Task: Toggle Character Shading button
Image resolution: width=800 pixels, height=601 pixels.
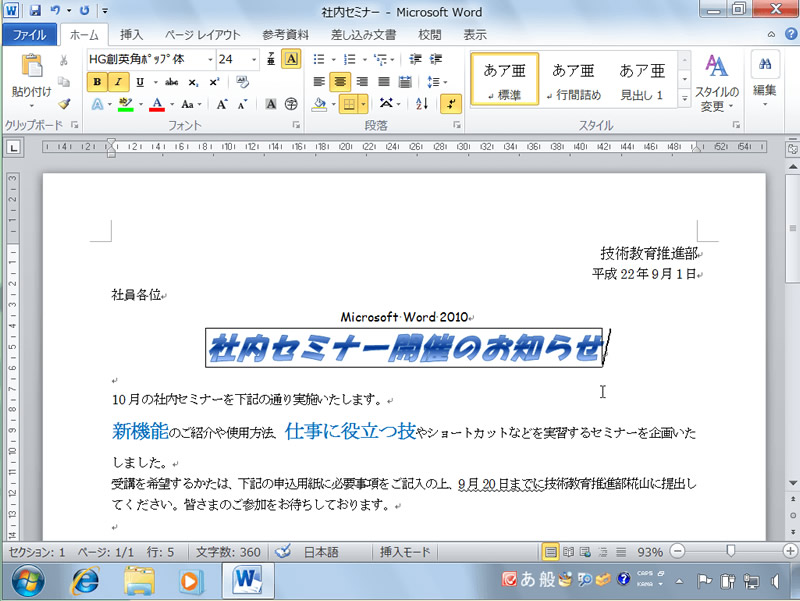Action: 271,105
